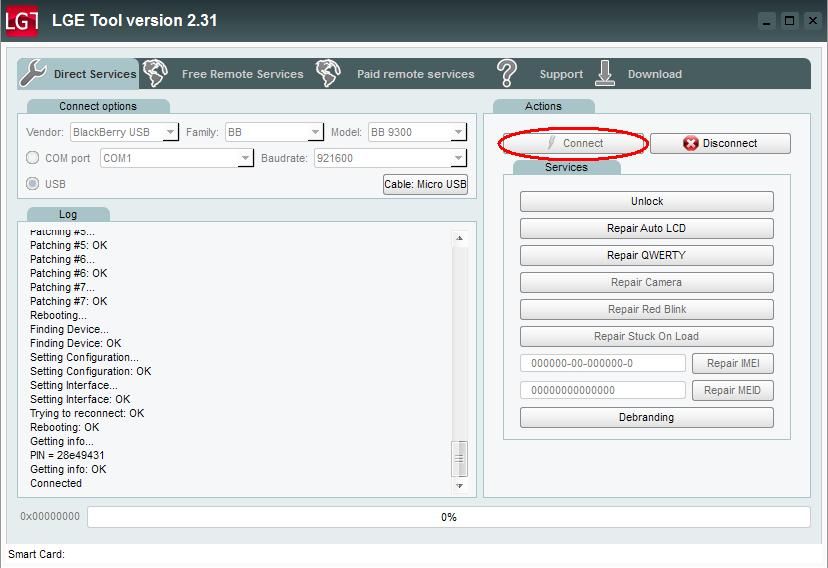This screenshot has width=828, height=568.
Task: Click the 'Setting Interface: OK' log line
Action: click(80, 399)
